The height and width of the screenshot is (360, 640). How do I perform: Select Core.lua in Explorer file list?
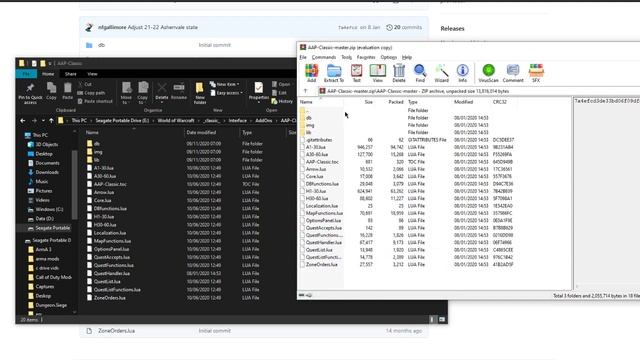(102, 200)
